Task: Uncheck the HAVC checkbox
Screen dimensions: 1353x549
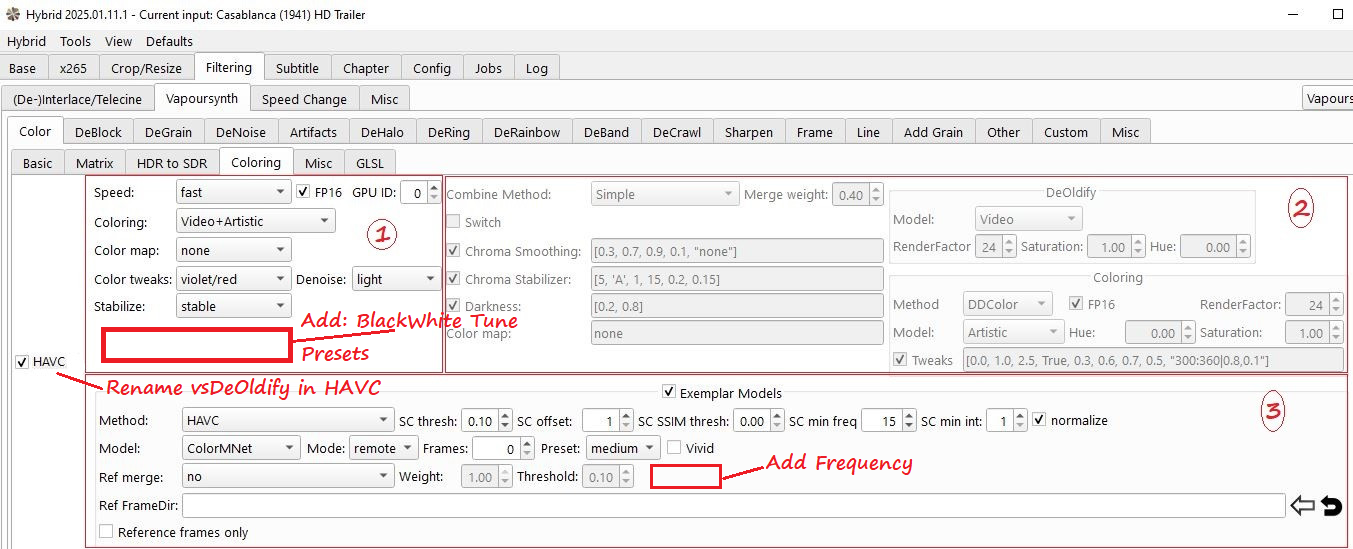Action: coord(23,362)
